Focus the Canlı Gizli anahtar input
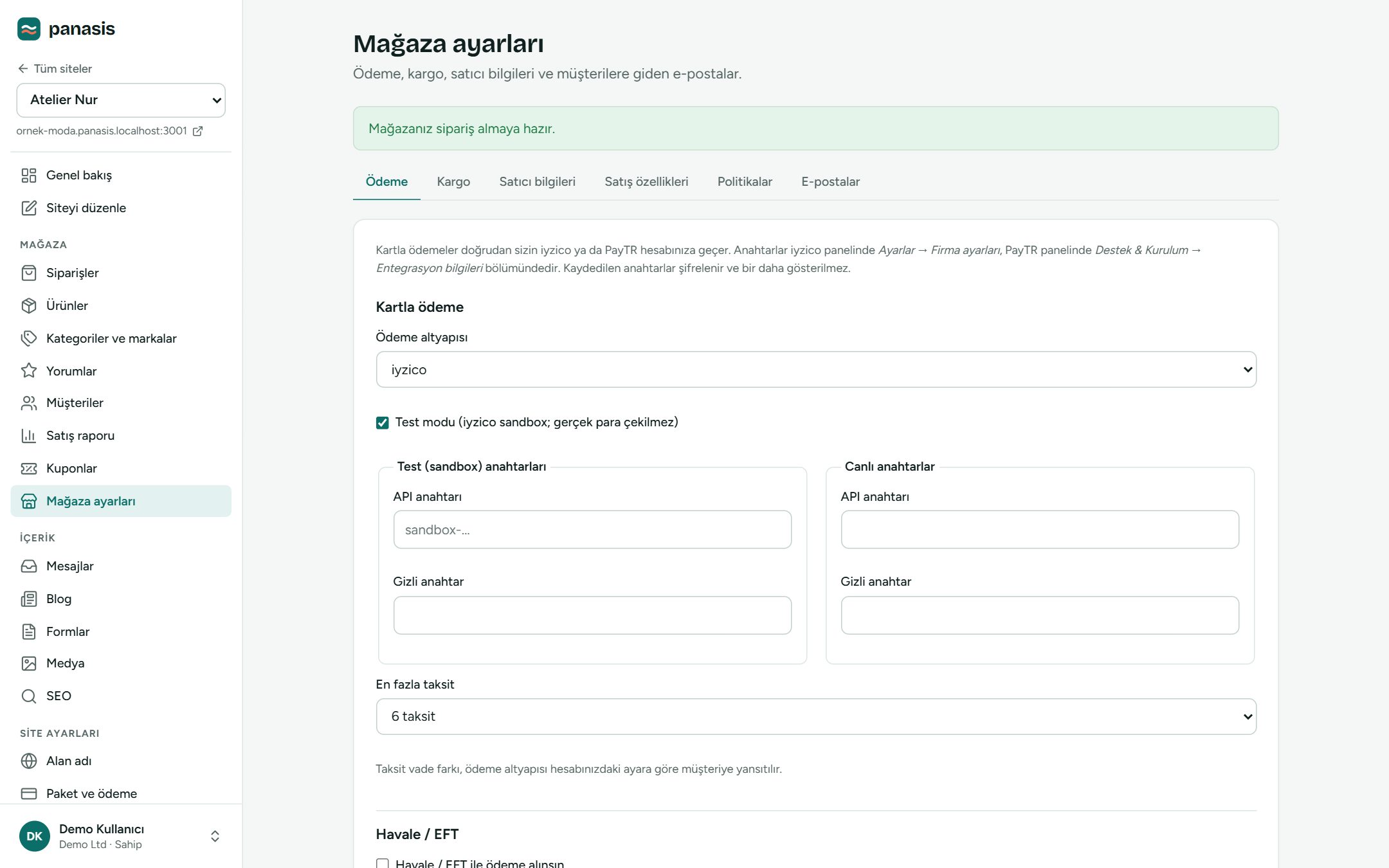The height and width of the screenshot is (868, 1389). coord(1040,616)
